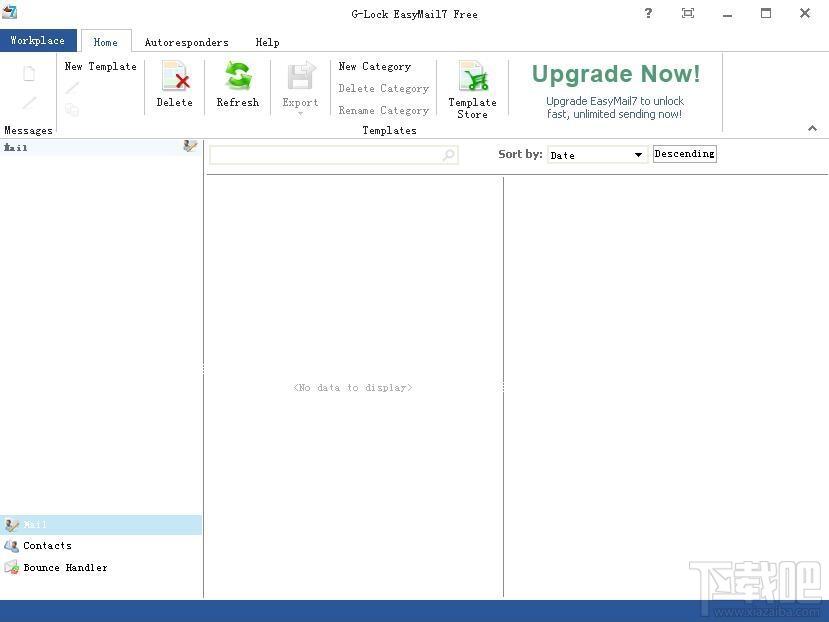Refresh the templates list

[237, 78]
